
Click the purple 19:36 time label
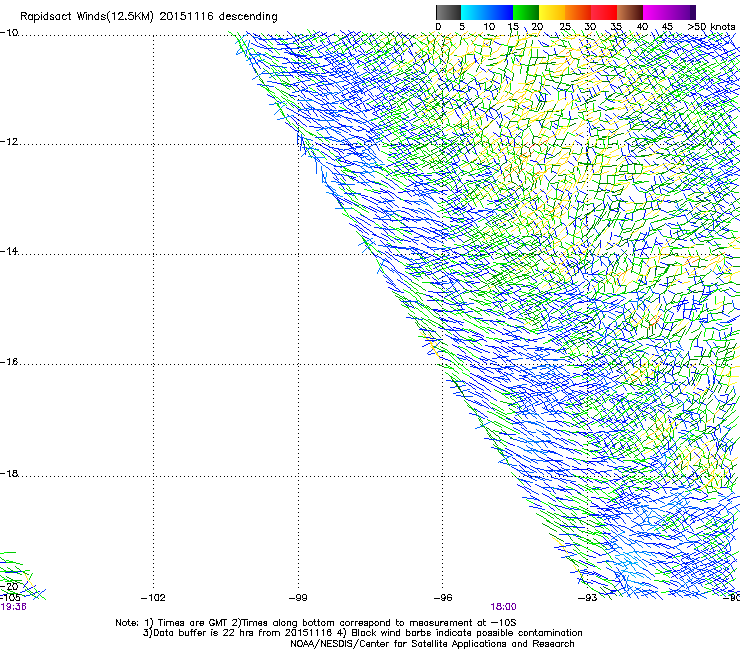(13, 607)
